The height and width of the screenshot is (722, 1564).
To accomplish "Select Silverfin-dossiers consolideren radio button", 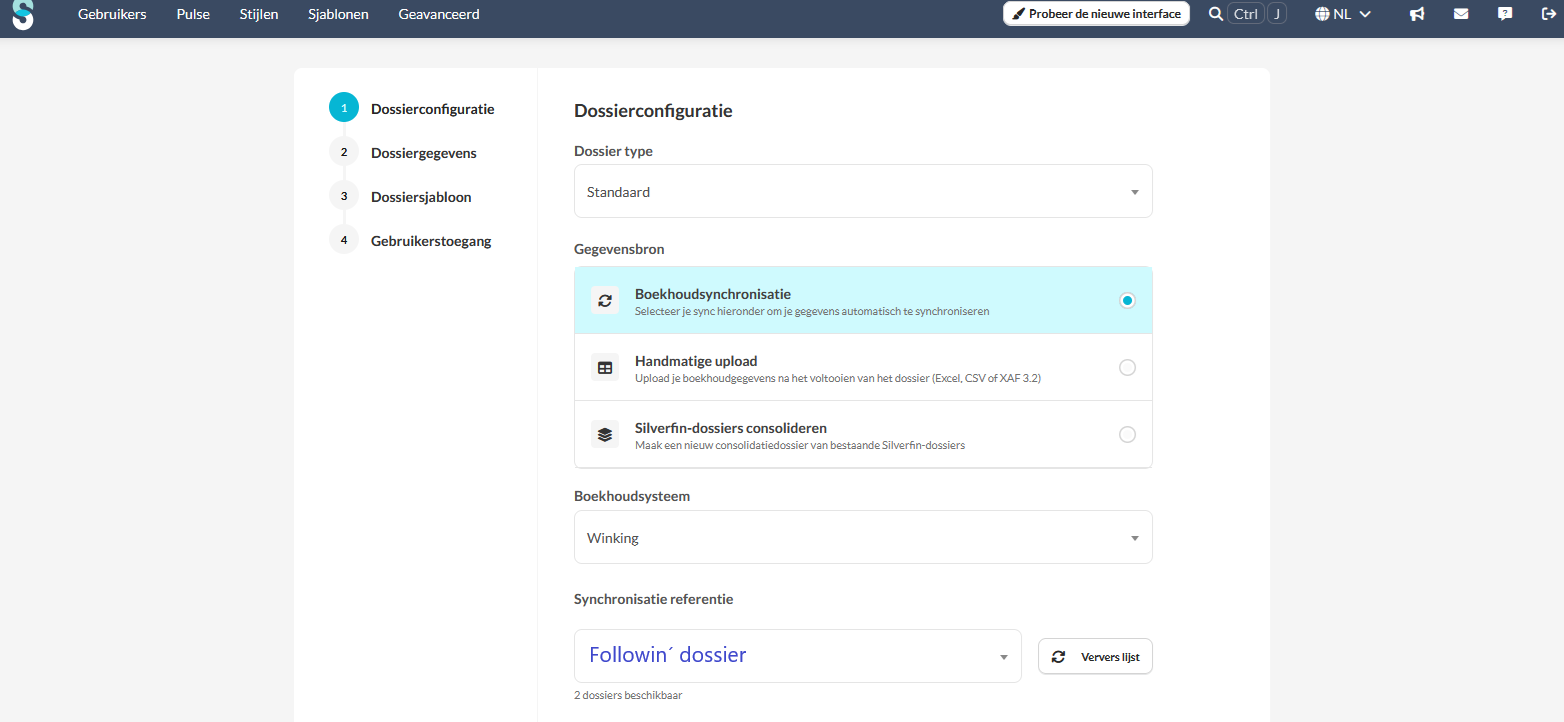I will 1127,434.
